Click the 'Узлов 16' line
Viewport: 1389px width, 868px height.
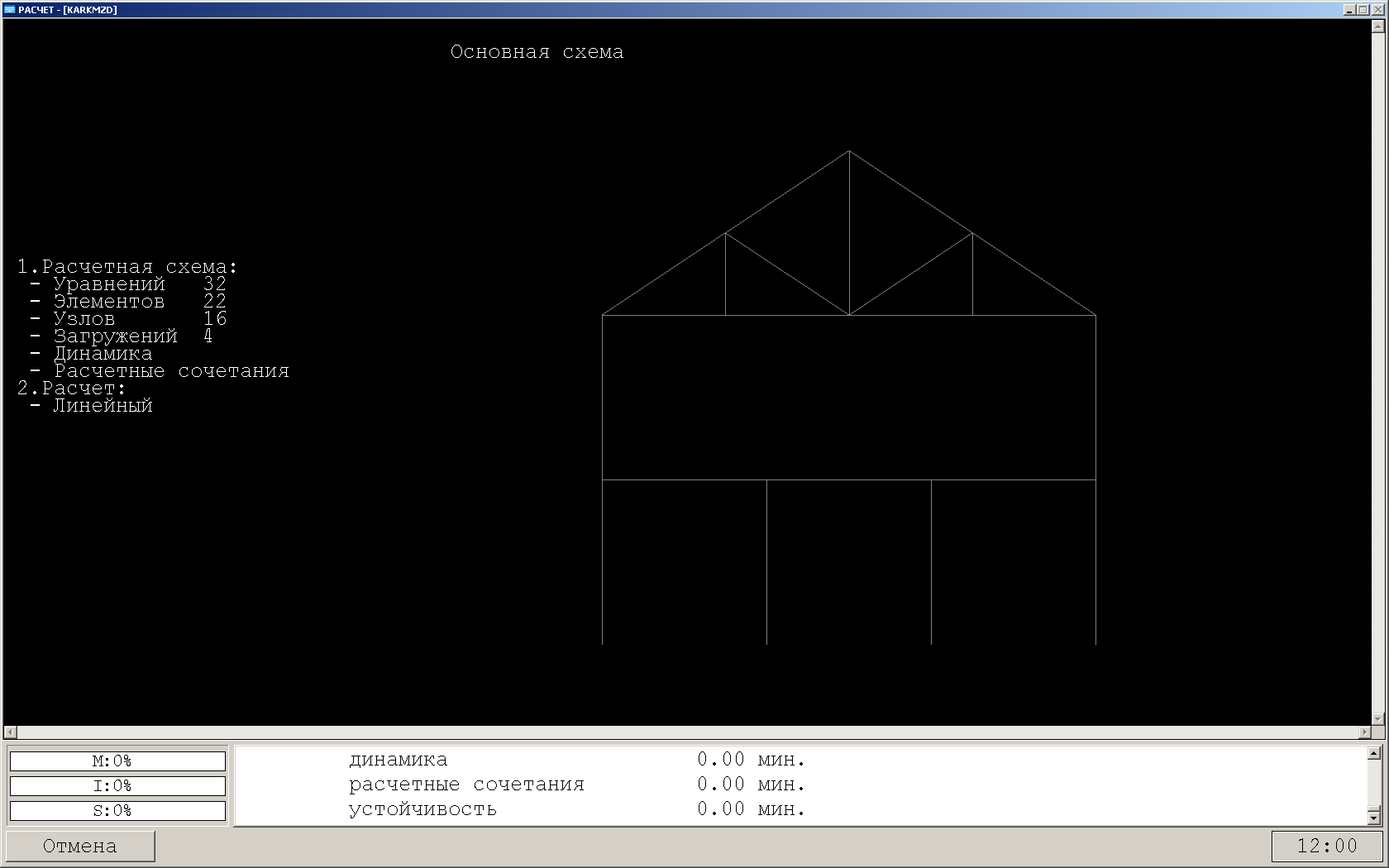[x=127, y=319]
